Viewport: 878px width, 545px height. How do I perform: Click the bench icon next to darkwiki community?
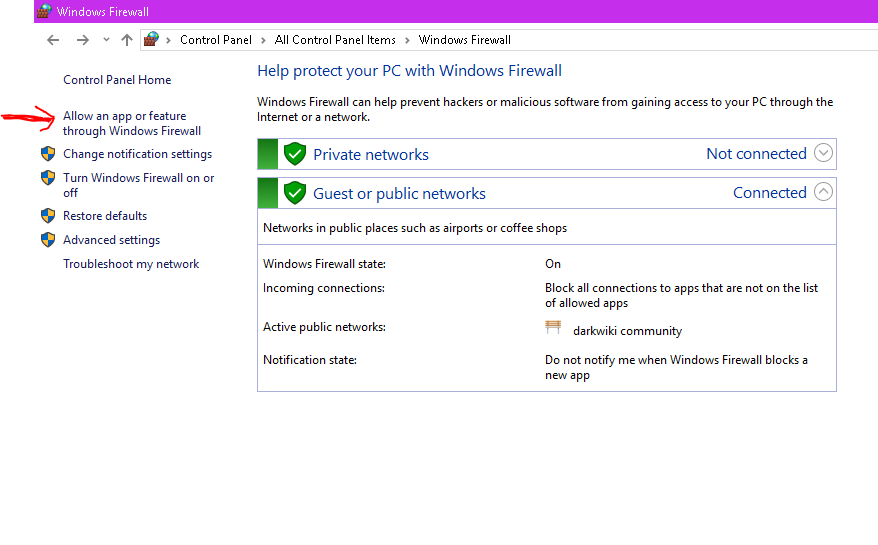coord(553,327)
